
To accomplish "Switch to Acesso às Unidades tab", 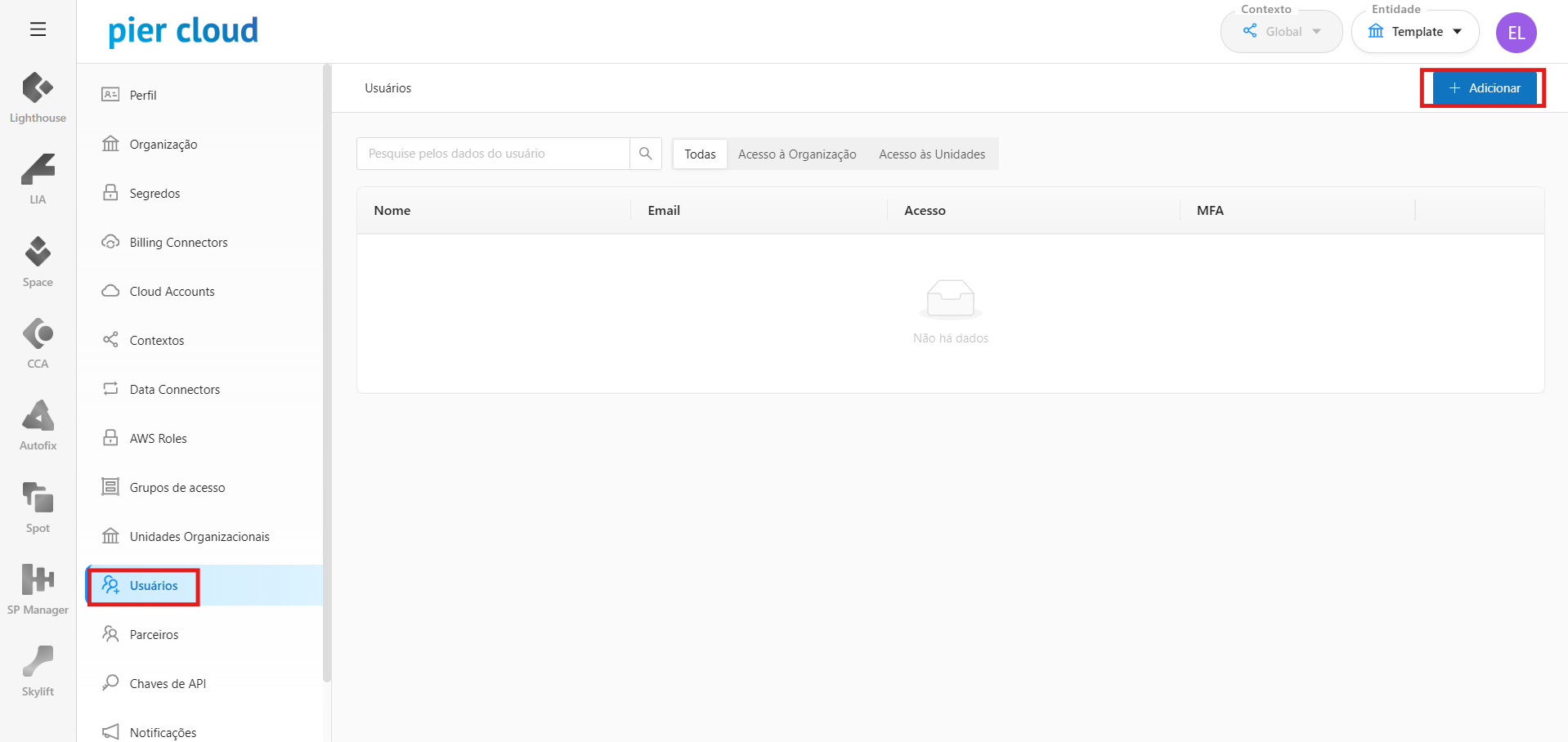I will [x=931, y=154].
